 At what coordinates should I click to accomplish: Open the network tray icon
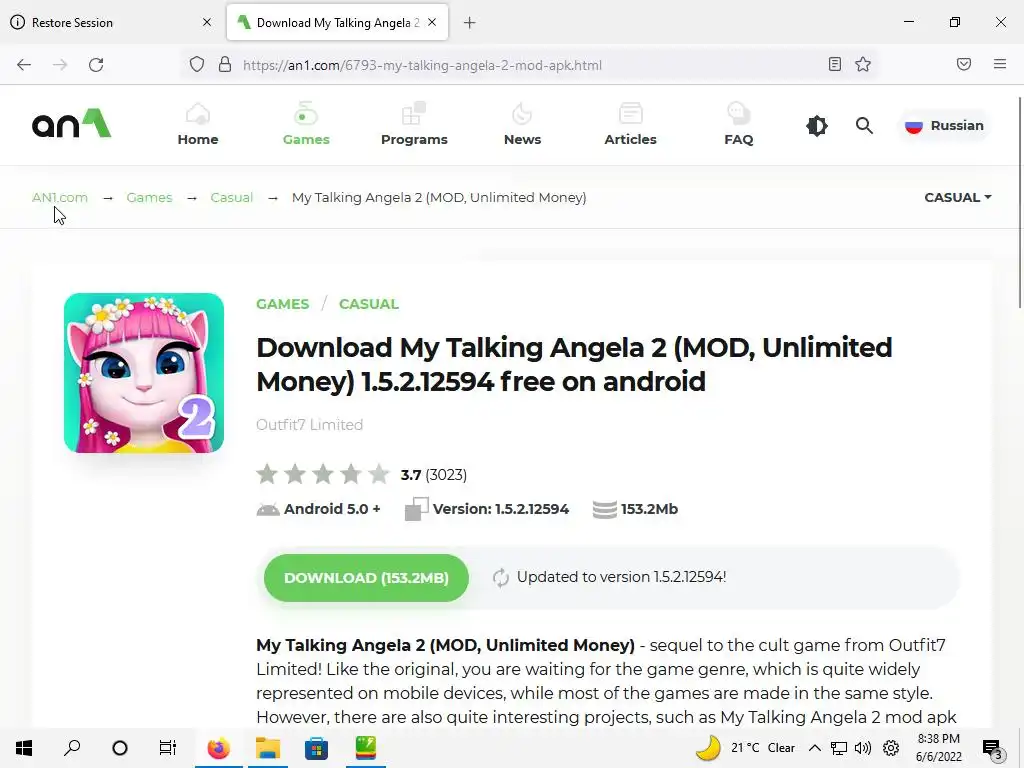click(x=839, y=748)
